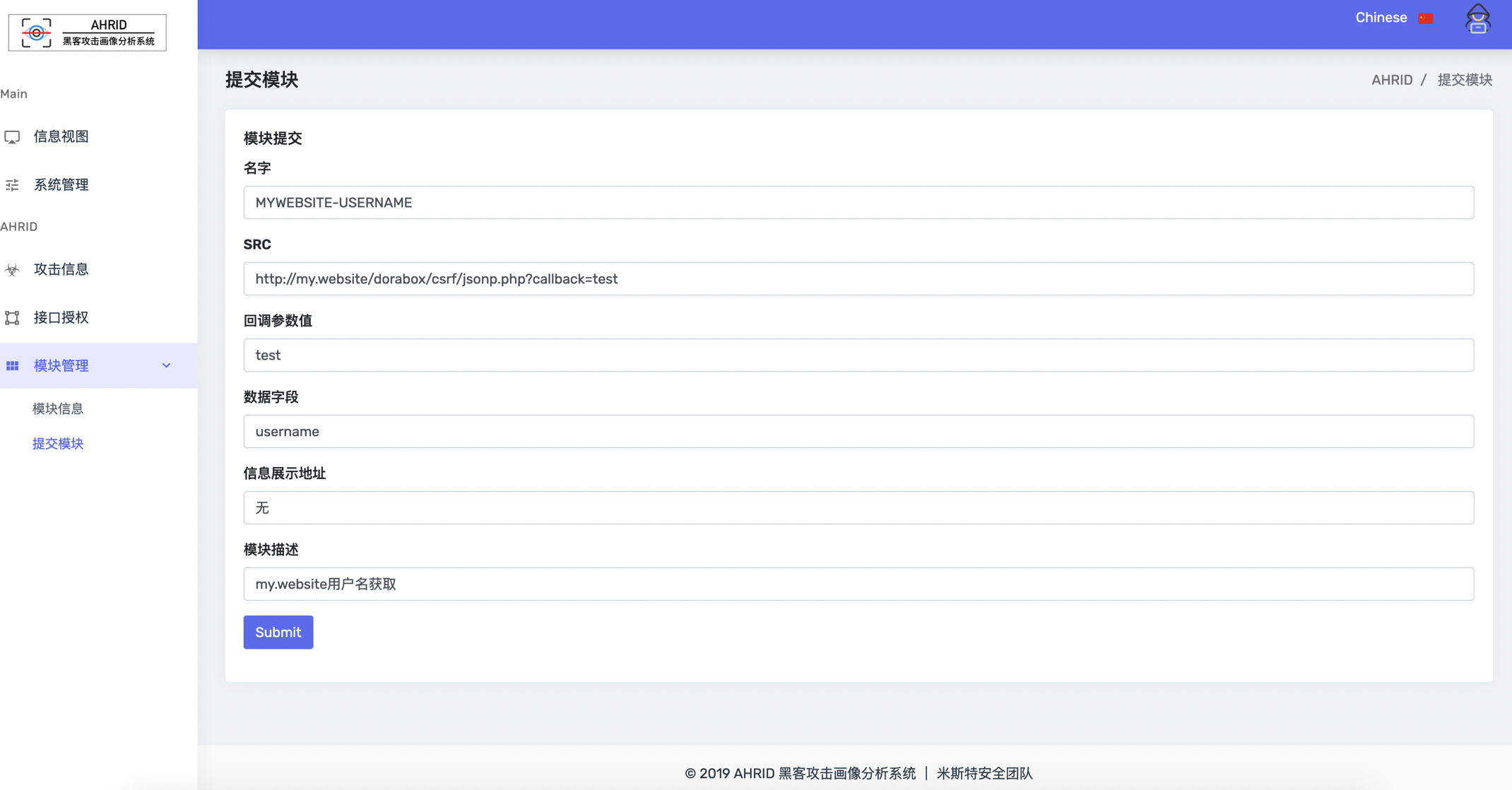Click the biohazard icon beside 攻击信息
The width and height of the screenshot is (1512, 790).
pos(12,270)
